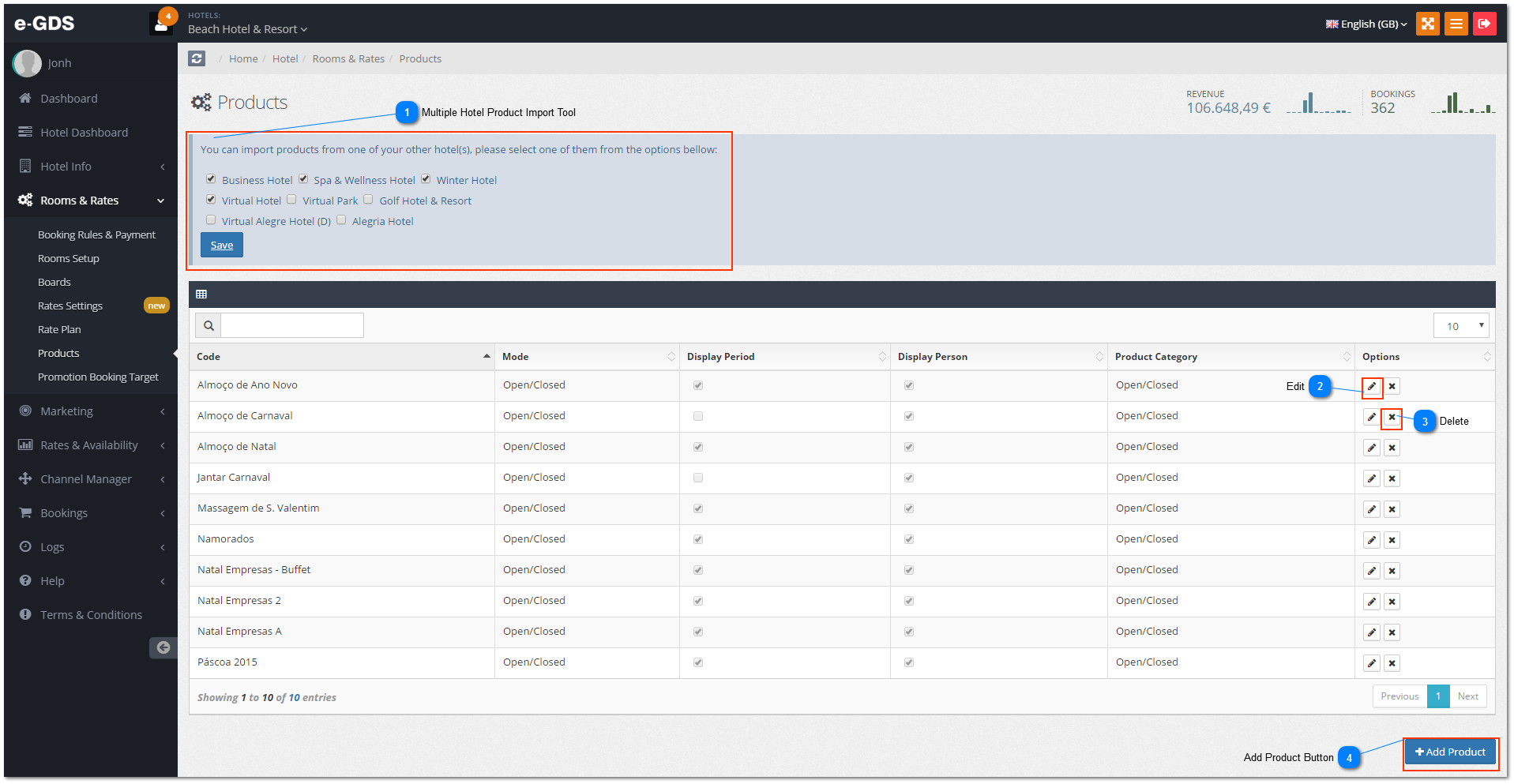Click the table grid icon
The image size is (1514, 784).
[x=201, y=294]
